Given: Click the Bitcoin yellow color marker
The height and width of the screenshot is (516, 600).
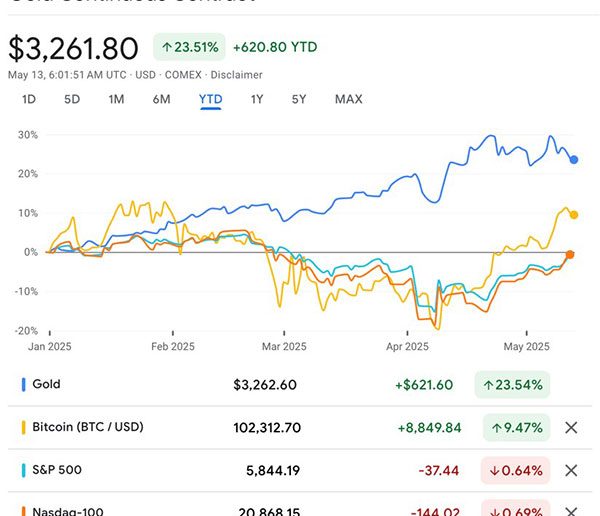Looking at the screenshot, I should [x=24, y=428].
